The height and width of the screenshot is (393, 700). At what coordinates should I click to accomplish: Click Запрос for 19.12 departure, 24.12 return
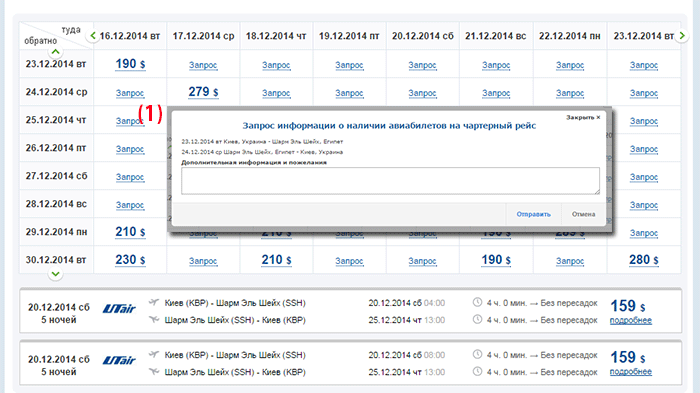pyautogui.click(x=350, y=93)
